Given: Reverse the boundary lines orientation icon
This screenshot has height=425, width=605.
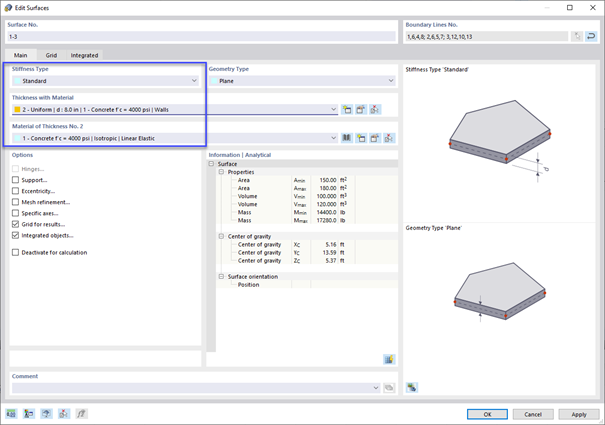Looking at the screenshot, I should [591, 36].
